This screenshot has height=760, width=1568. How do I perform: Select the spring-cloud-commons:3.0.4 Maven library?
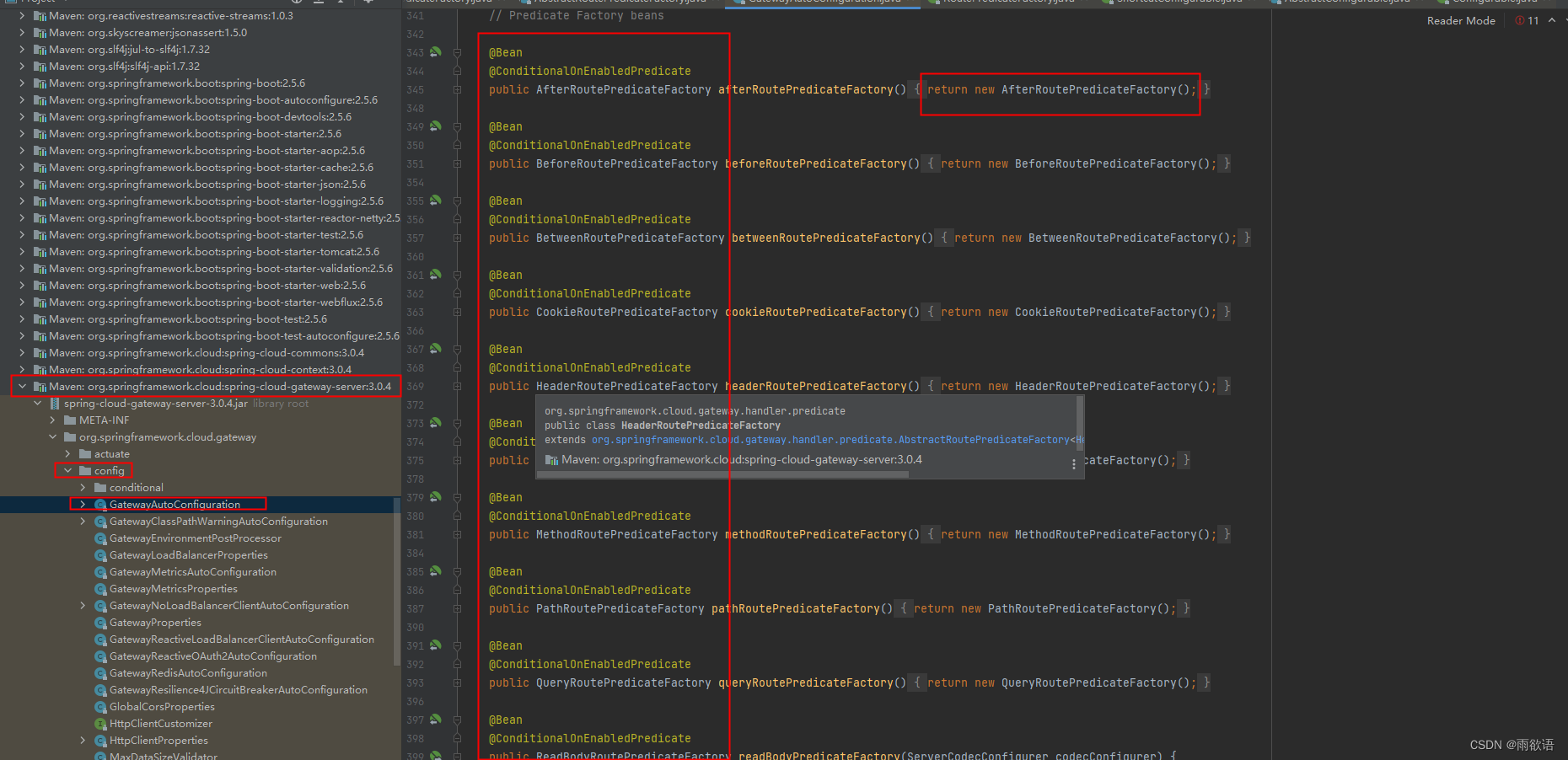pos(207,353)
